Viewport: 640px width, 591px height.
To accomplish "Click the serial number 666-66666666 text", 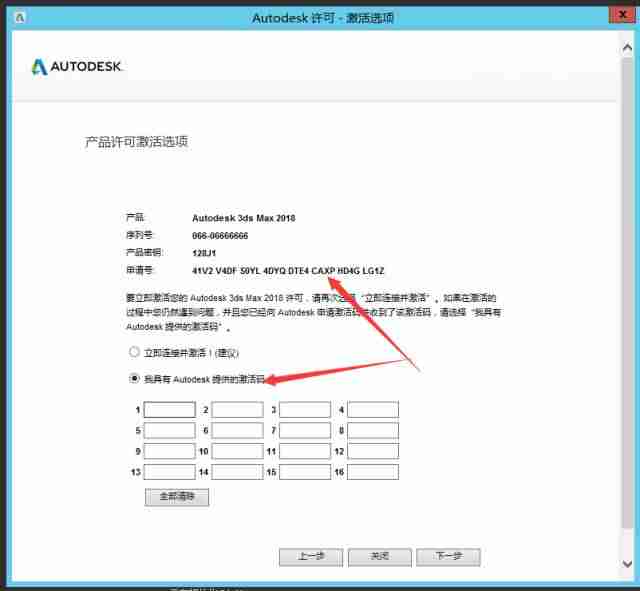I will pyautogui.click(x=220, y=236).
